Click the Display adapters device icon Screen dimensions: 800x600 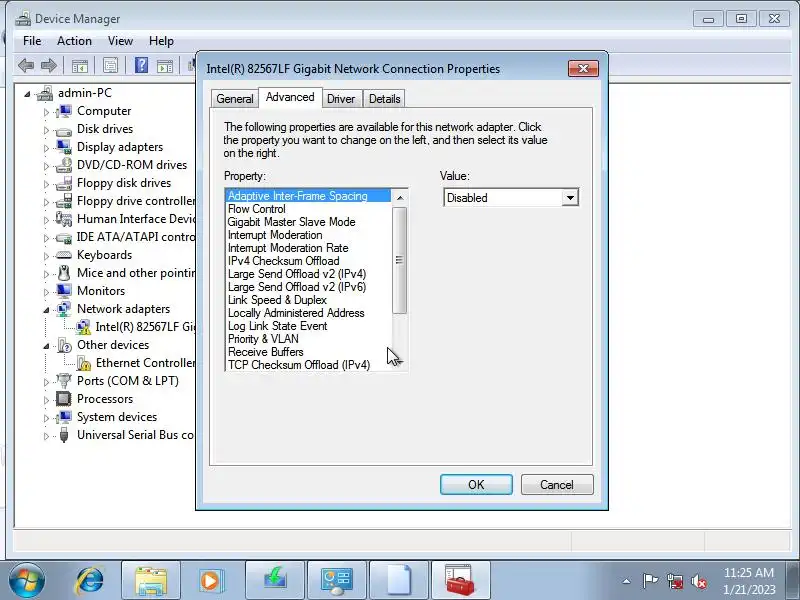[x=64, y=147]
